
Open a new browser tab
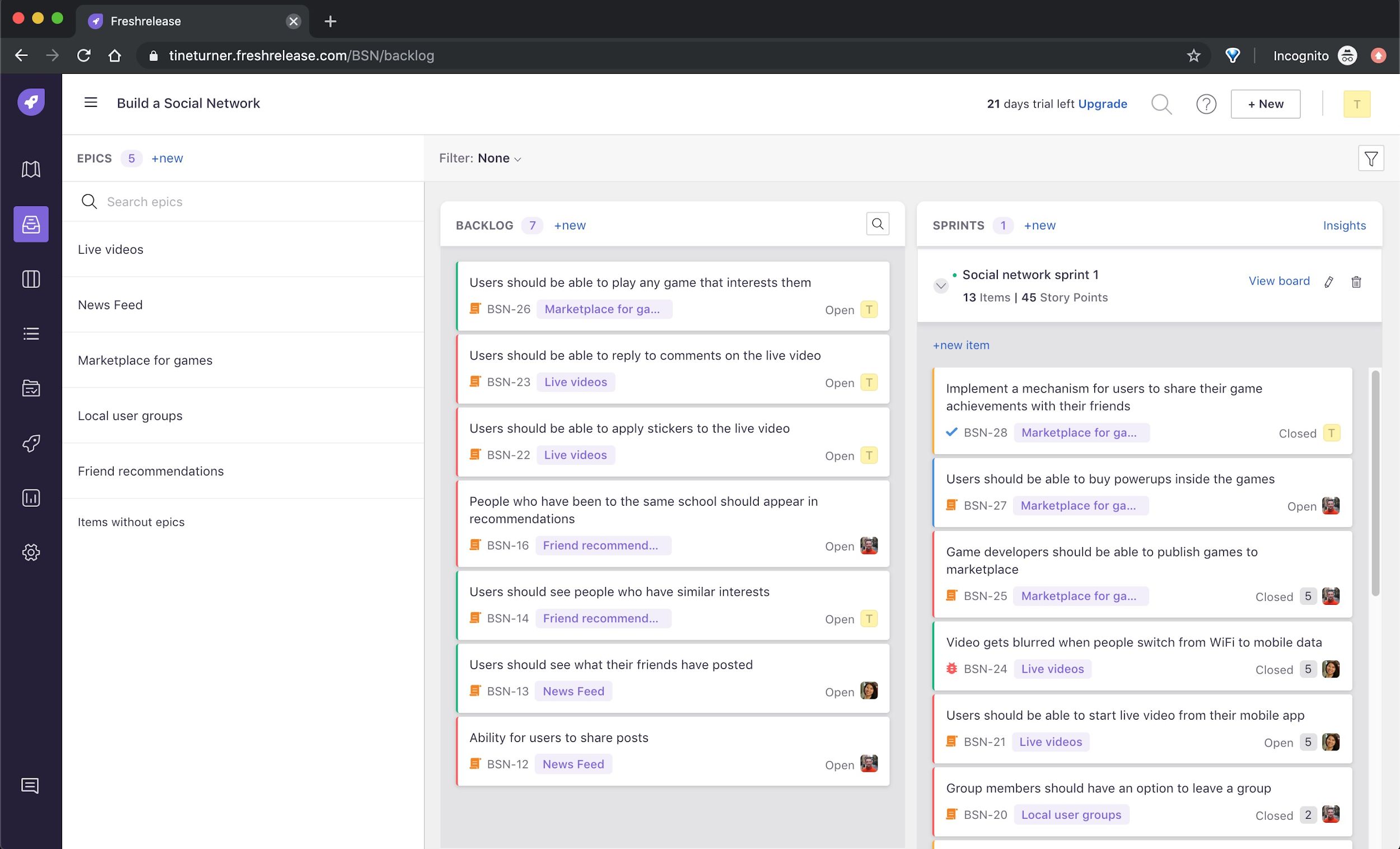click(x=330, y=22)
